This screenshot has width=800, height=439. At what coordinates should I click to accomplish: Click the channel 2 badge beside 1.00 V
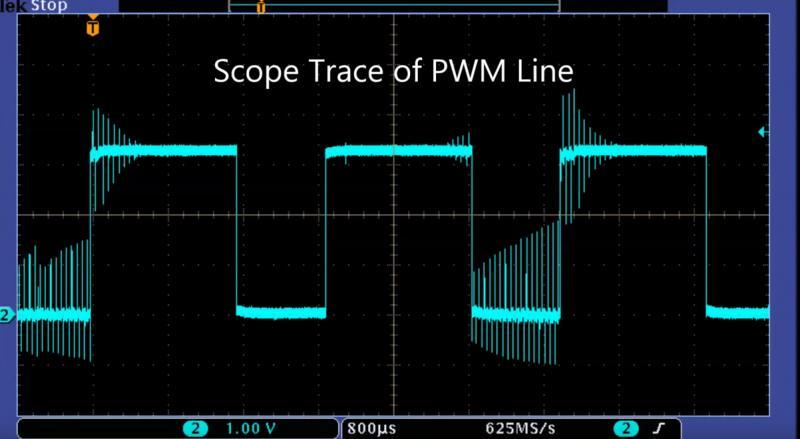(198, 428)
